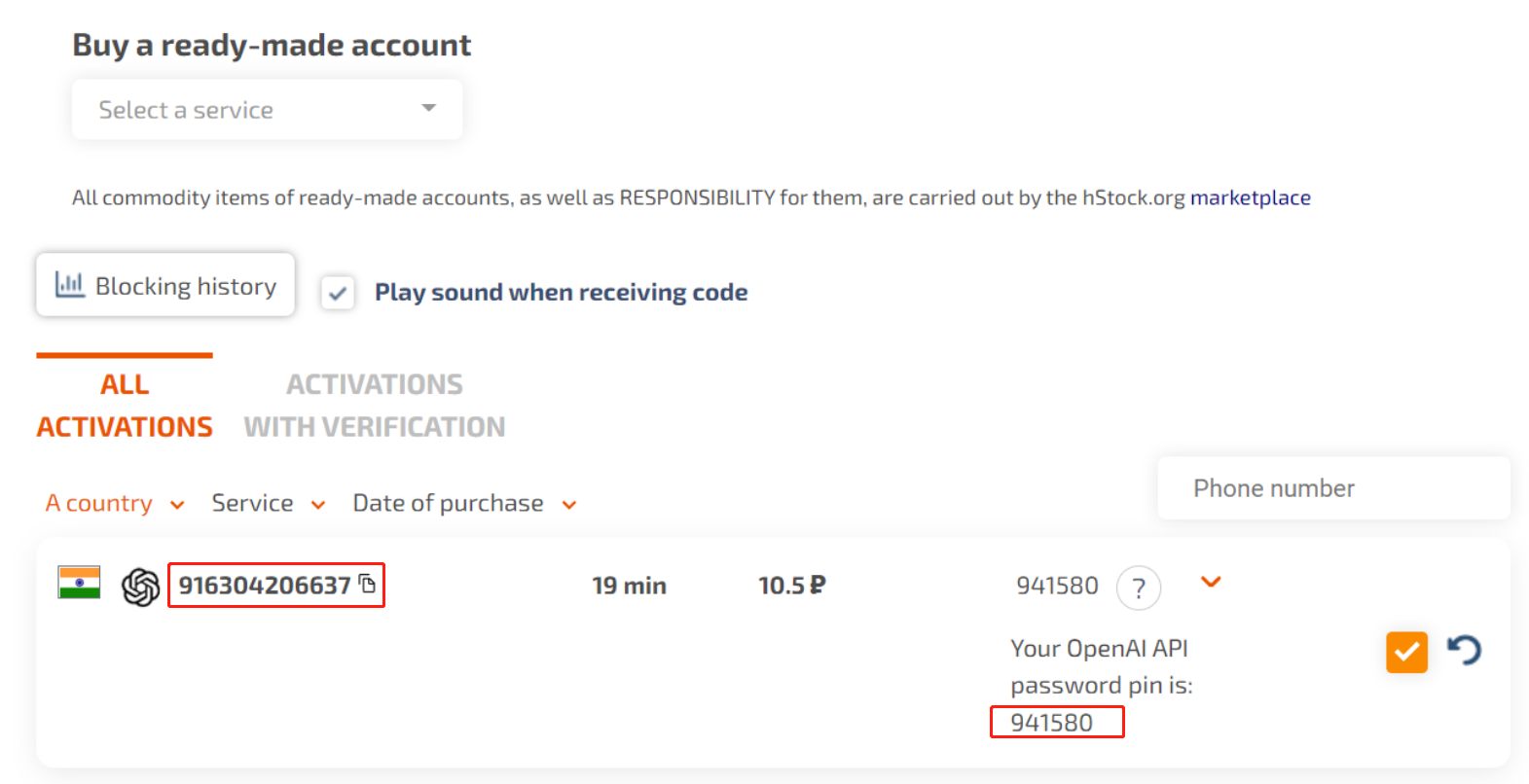Expand the Service filter dropdown
The image size is (1529, 784).
(x=268, y=504)
